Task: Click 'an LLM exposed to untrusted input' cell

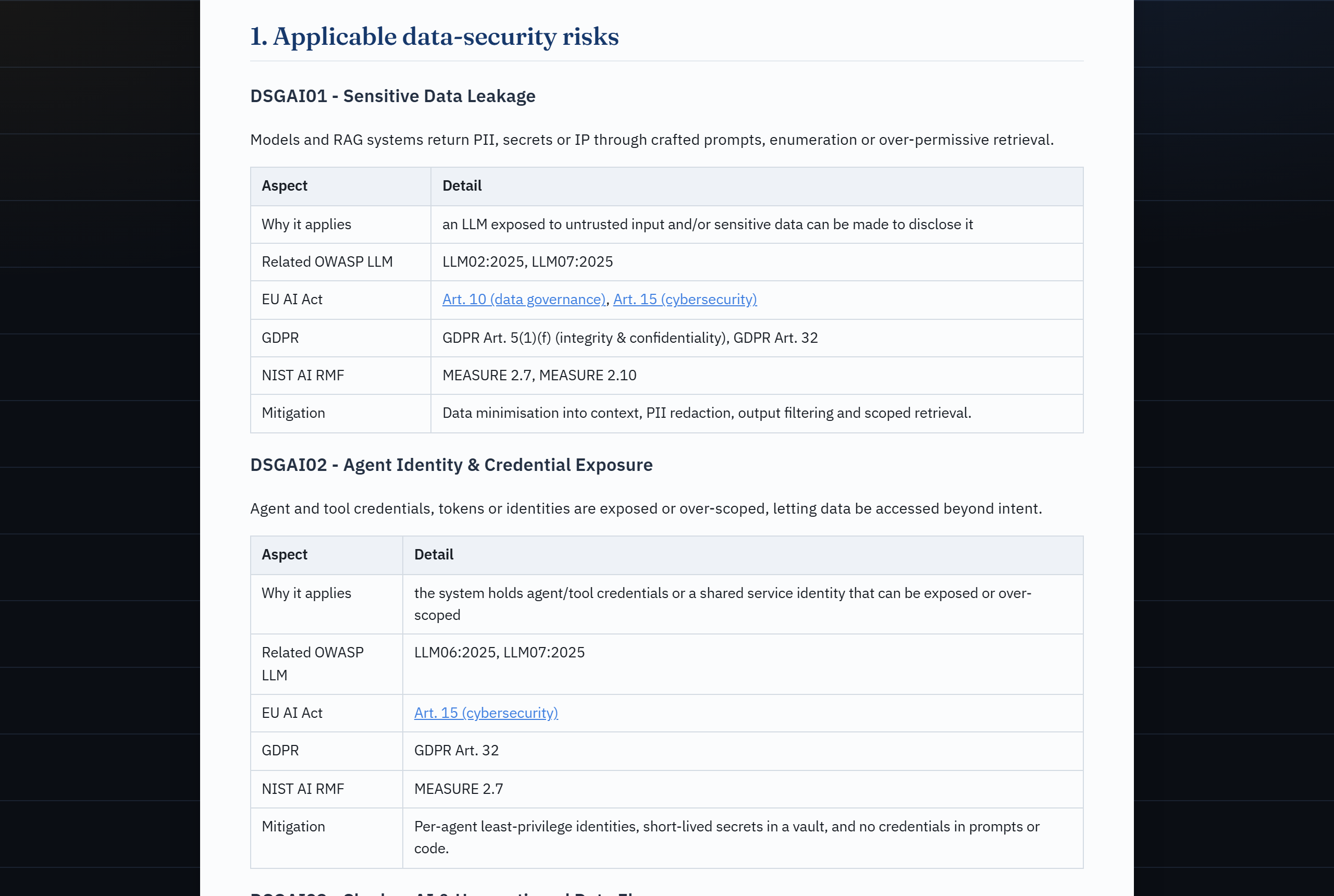Action: 757,225
